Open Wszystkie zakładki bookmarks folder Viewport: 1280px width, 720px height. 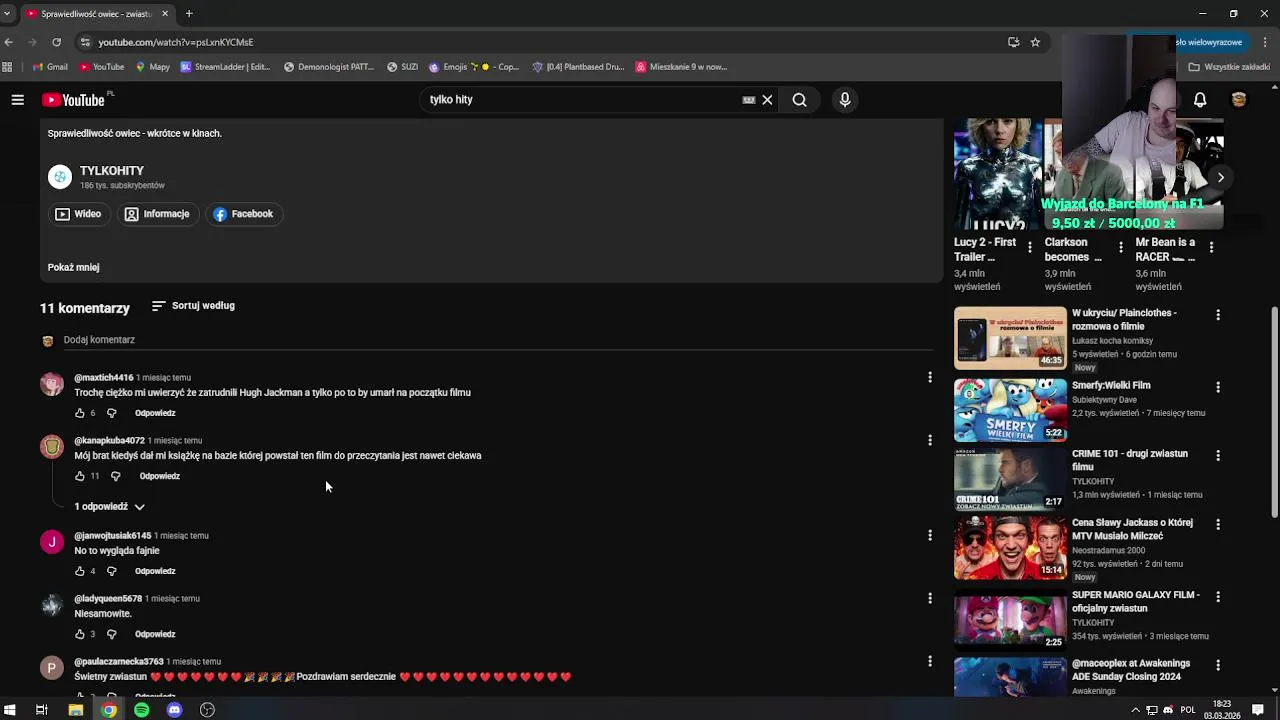pyautogui.click(x=1228, y=67)
